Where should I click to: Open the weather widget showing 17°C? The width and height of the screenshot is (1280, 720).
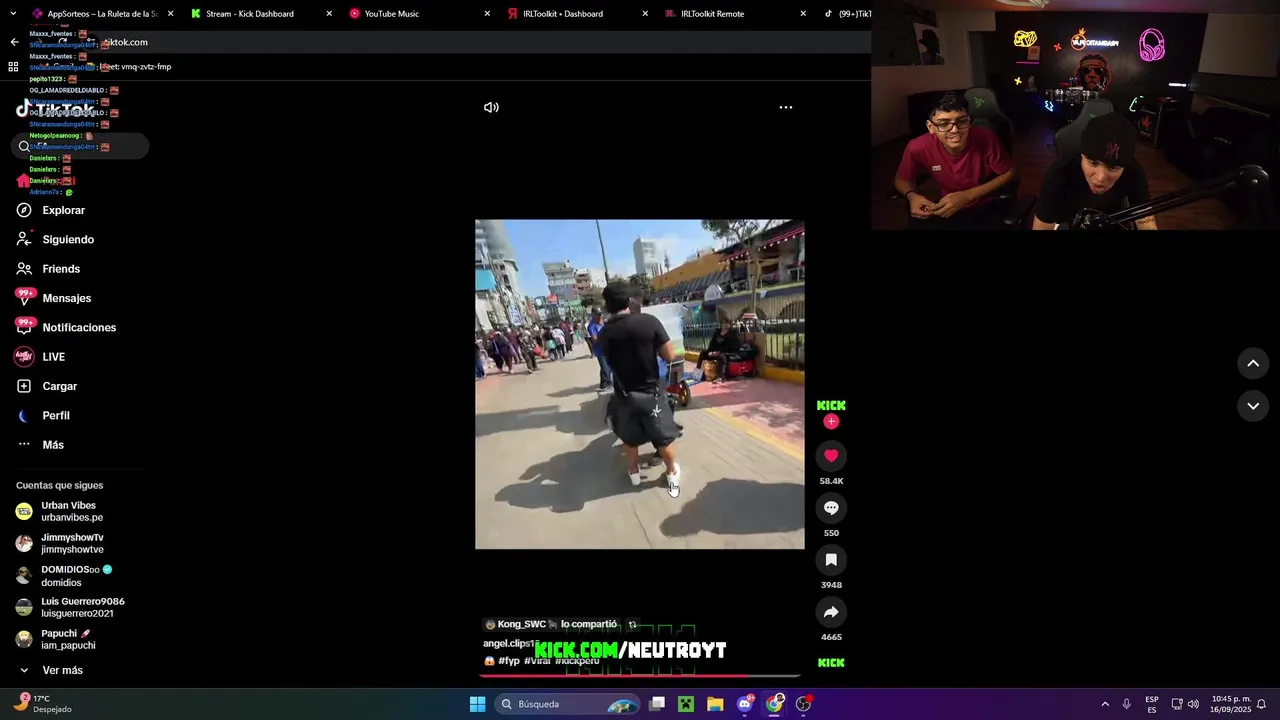click(44, 704)
